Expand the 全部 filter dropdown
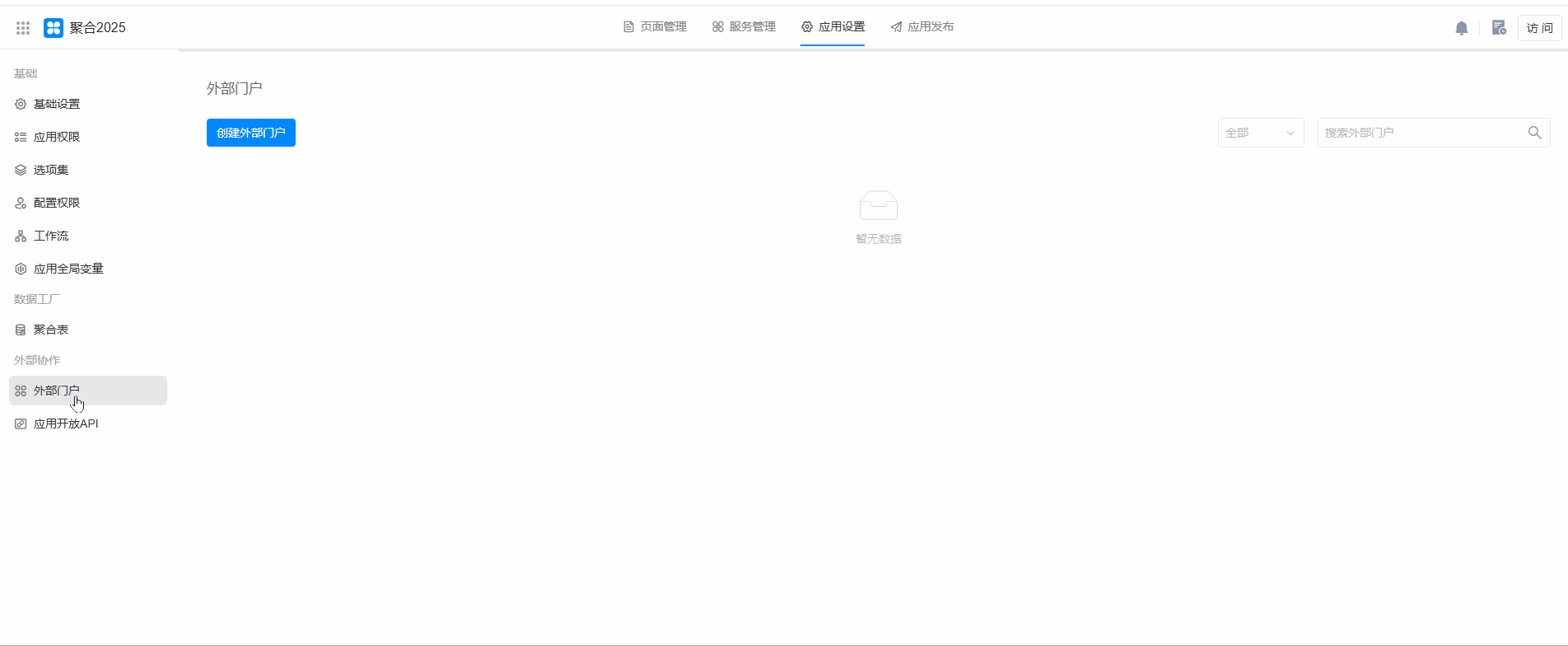Viewport: 1568px width, 646px height. coord(1260,133)
